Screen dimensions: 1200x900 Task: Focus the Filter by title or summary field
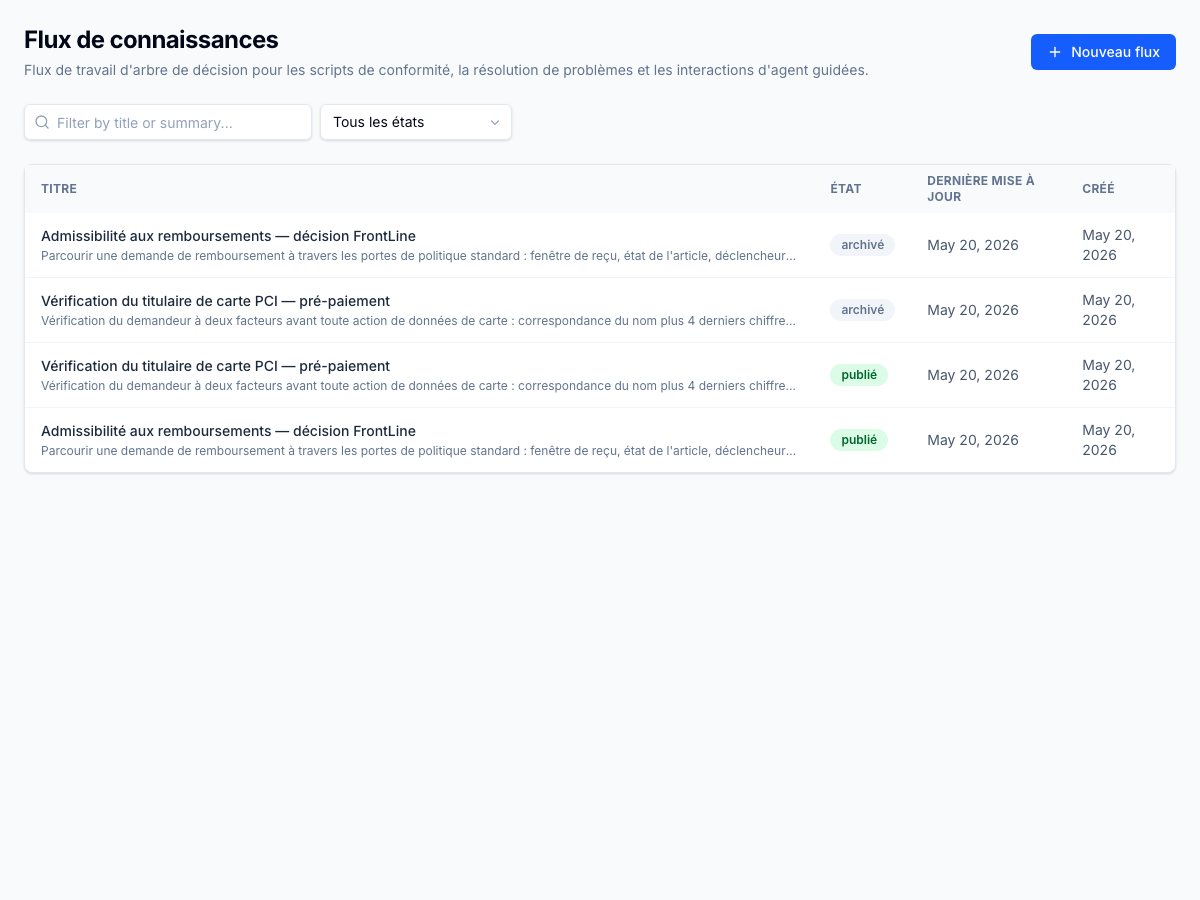pos(168,122)
